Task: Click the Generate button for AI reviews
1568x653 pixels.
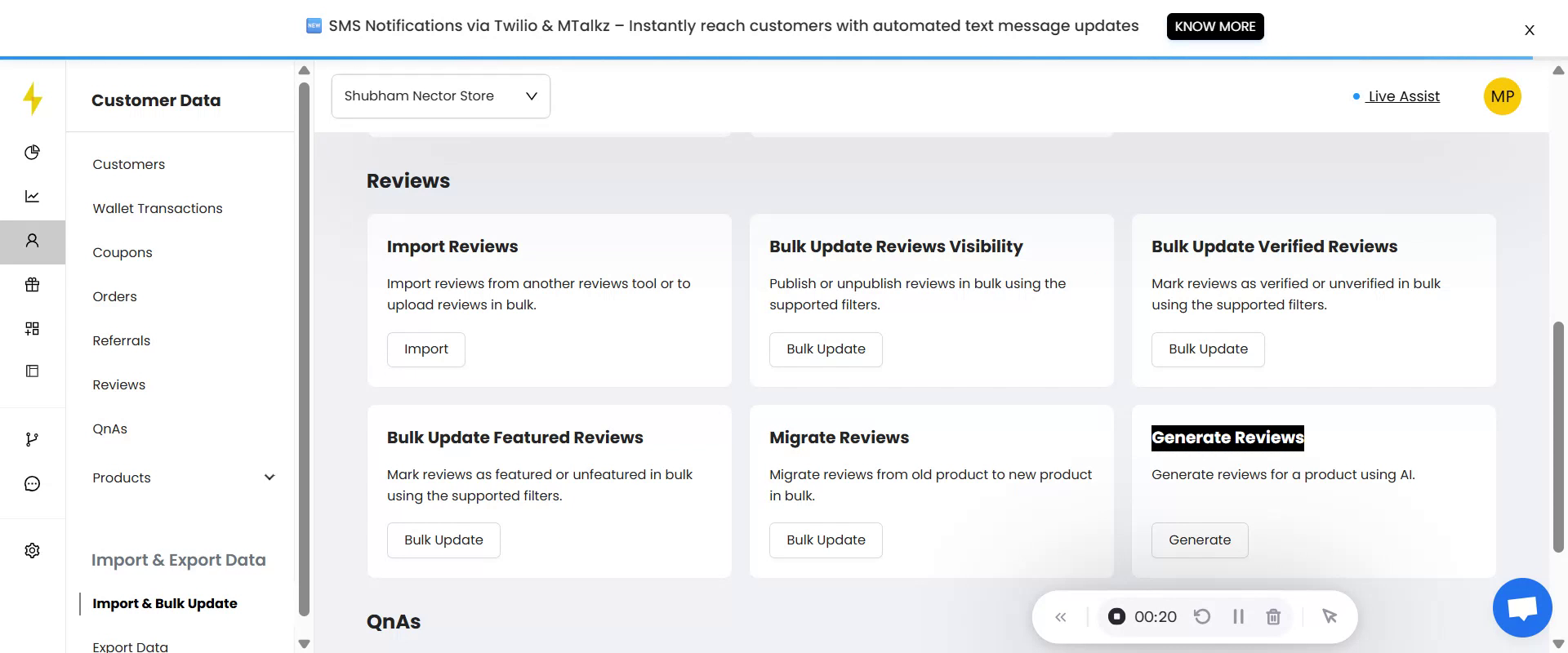Action: (1199, 540)
